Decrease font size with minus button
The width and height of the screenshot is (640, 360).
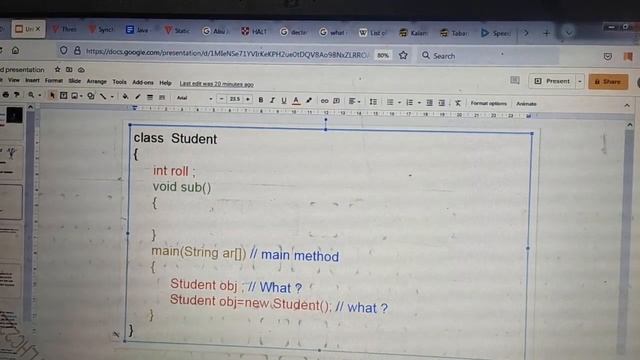click(x=222, y=99)
